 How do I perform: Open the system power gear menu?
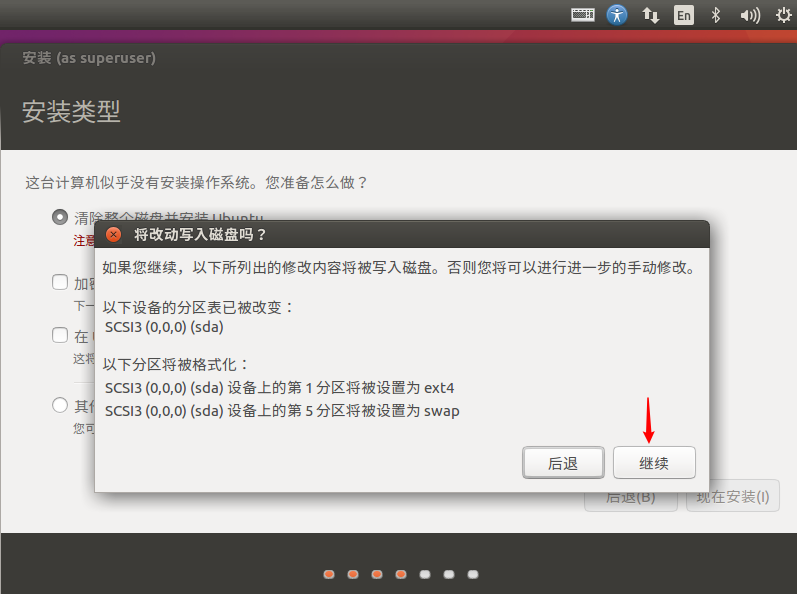pyautogui.click(x=783, y=15)
